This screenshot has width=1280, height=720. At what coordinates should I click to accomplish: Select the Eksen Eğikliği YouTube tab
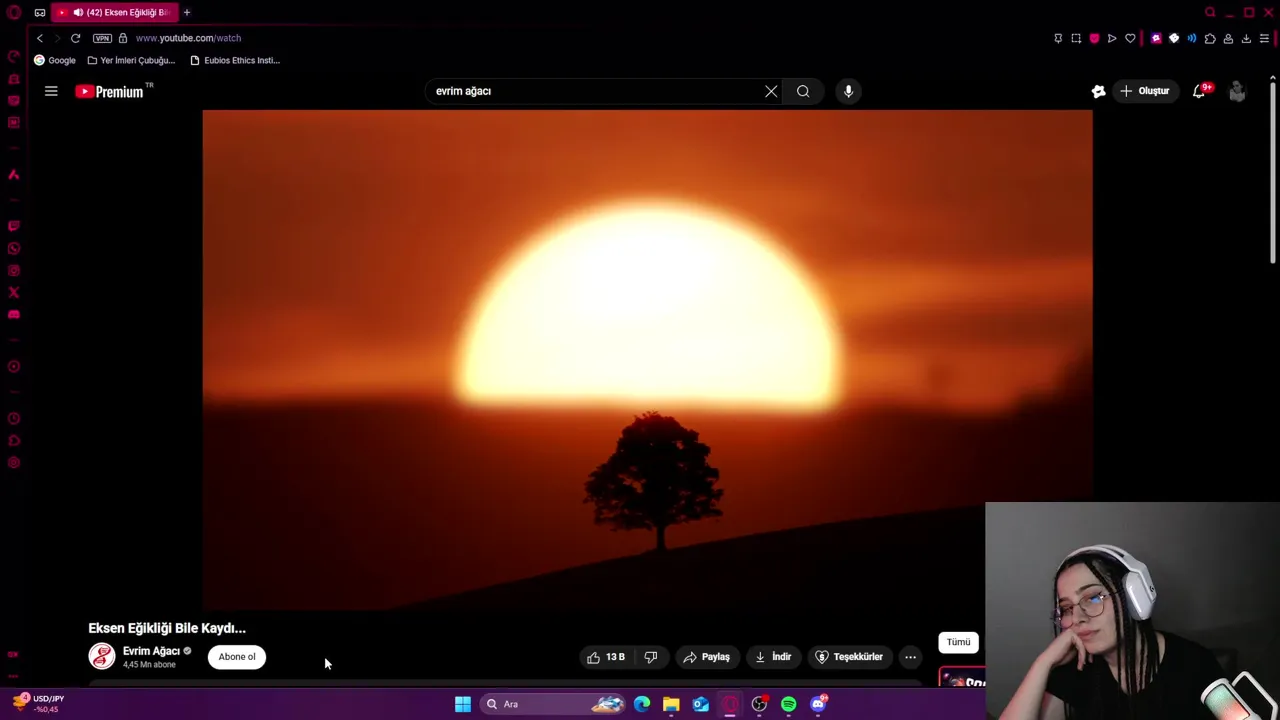114,12
